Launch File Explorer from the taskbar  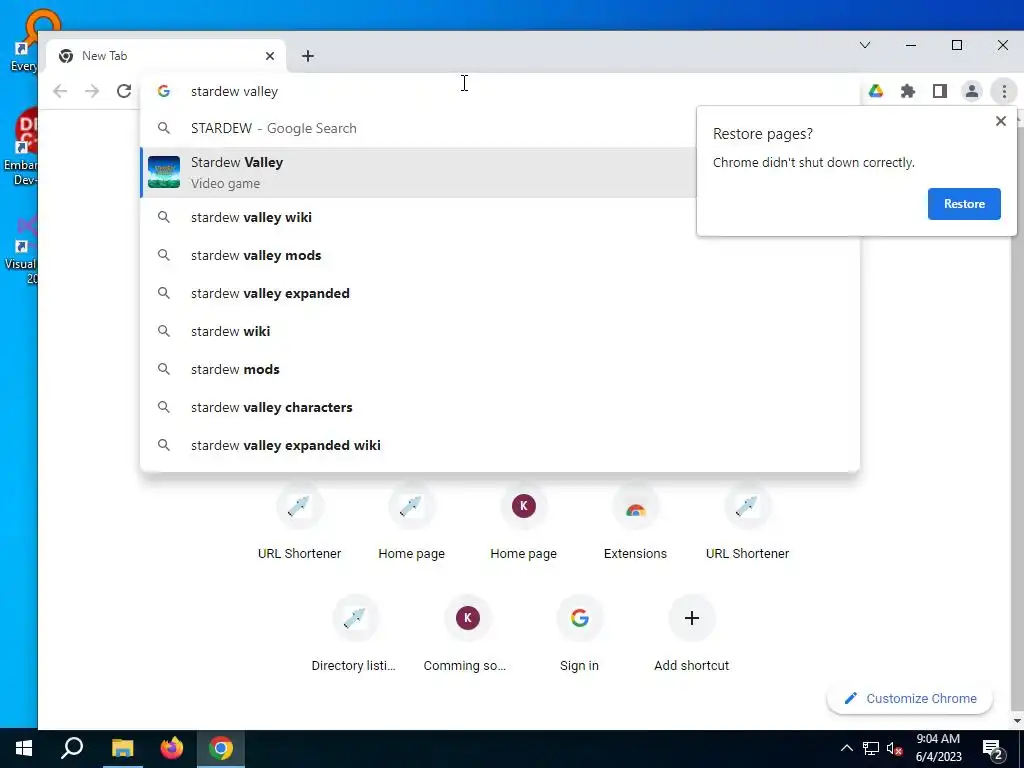122,748
